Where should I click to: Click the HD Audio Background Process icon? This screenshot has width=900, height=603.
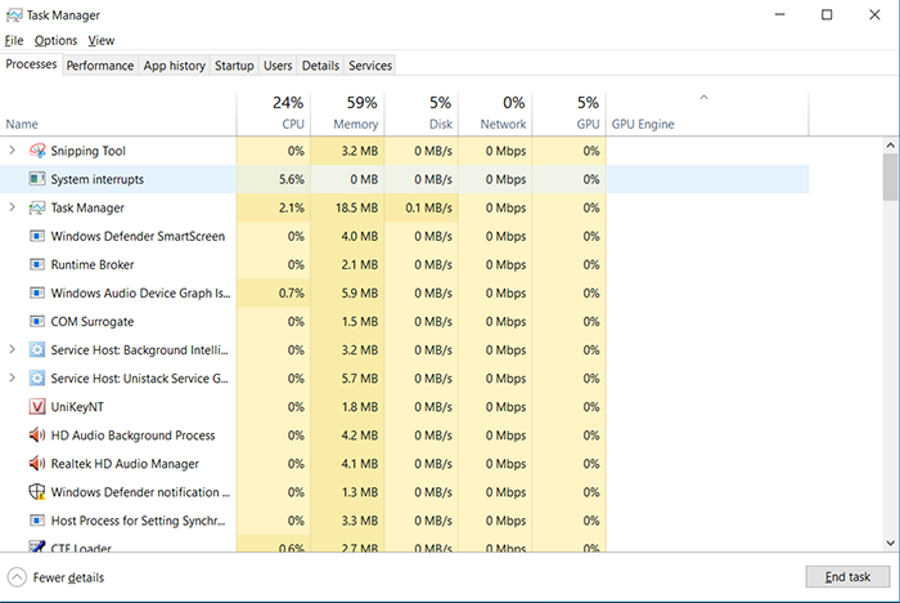[x=37, y=435]
